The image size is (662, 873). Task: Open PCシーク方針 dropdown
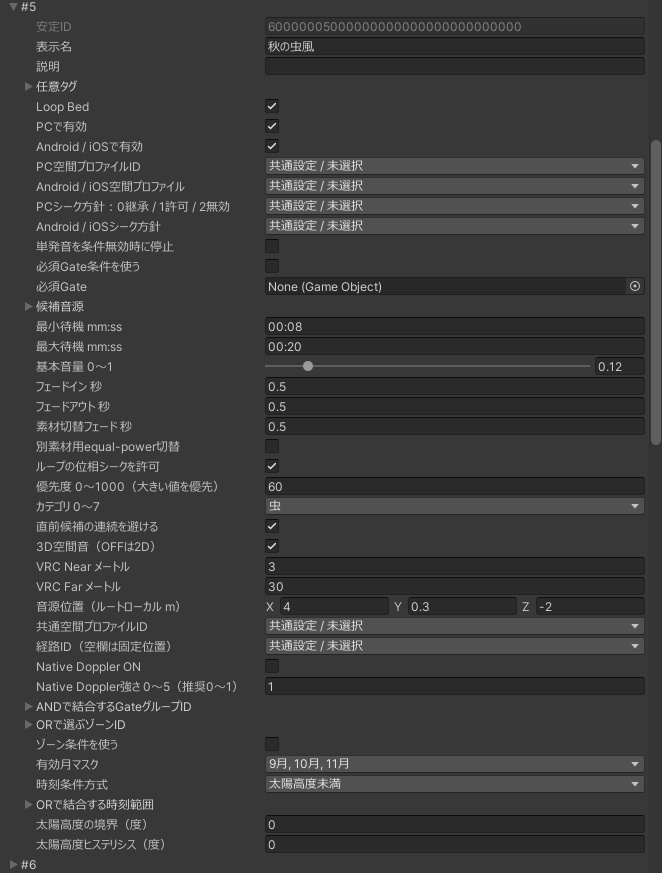click(x=454, y=206)
